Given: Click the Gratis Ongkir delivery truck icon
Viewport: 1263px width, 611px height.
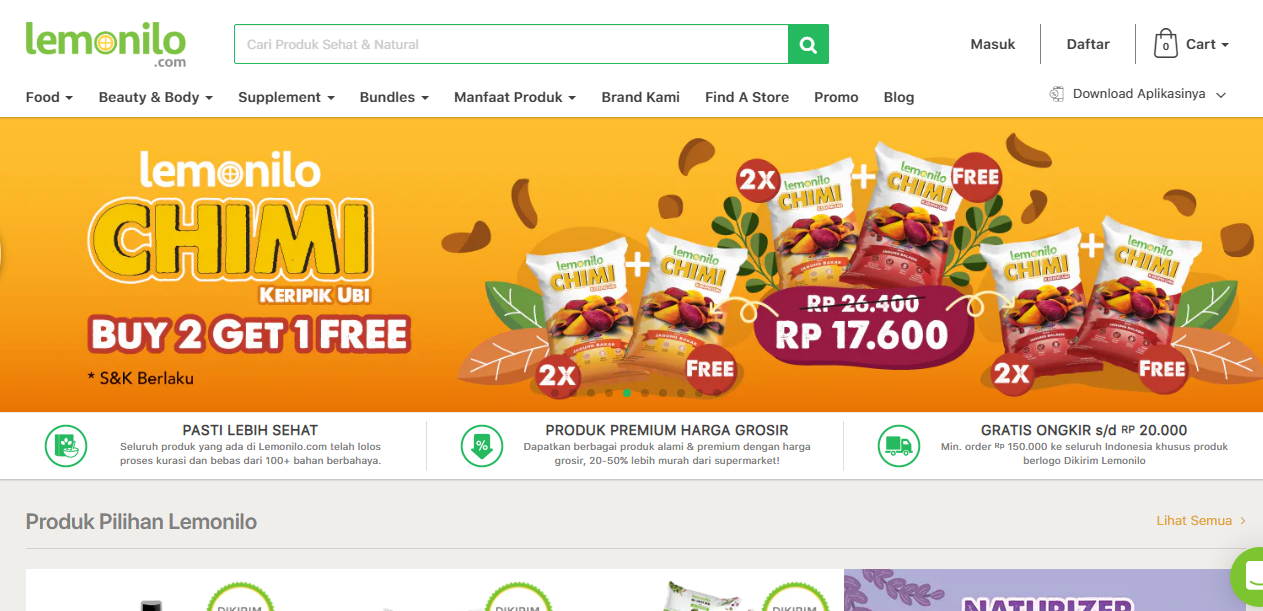Looking at the screenshot, I should point(898,446).
